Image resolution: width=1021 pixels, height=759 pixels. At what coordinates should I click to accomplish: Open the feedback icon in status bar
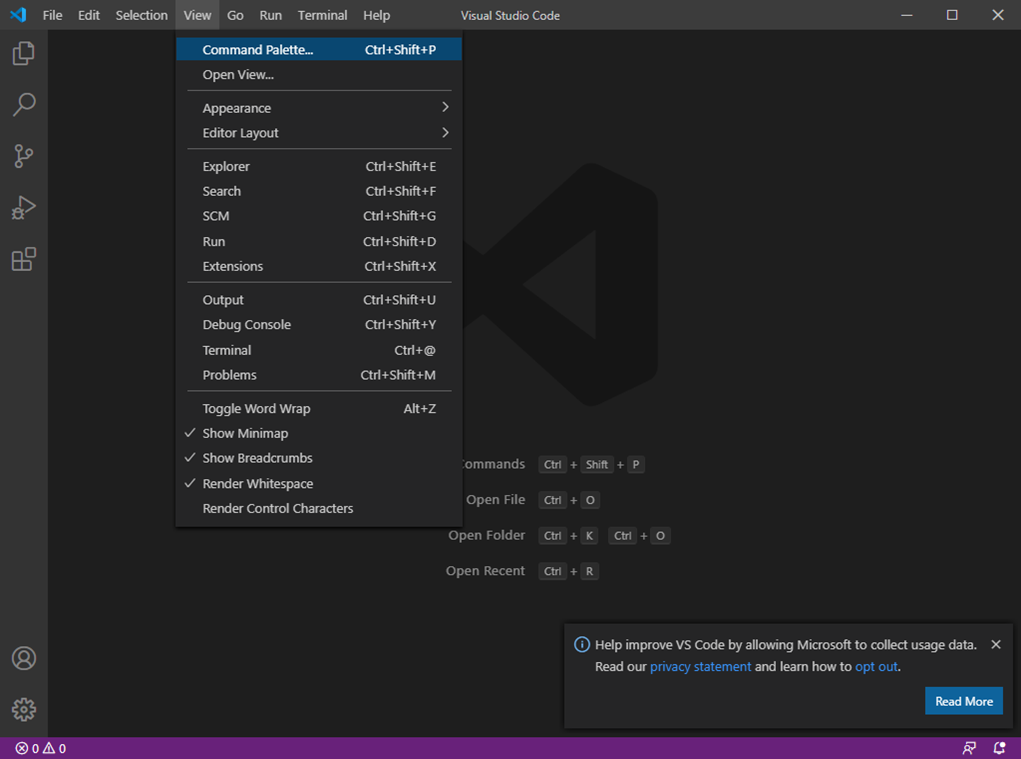click(969, 748)
